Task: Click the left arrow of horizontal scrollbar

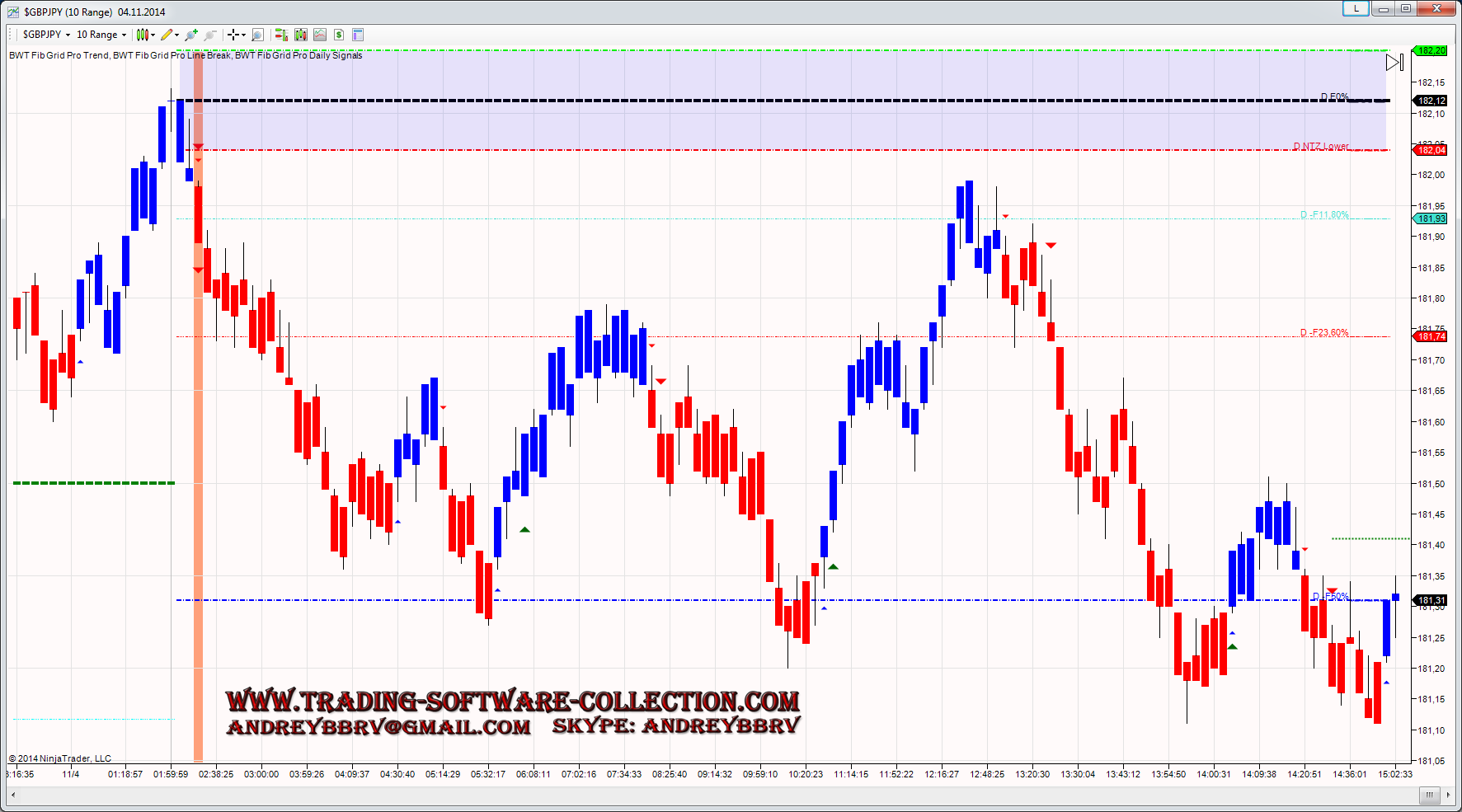Action: 13,796
